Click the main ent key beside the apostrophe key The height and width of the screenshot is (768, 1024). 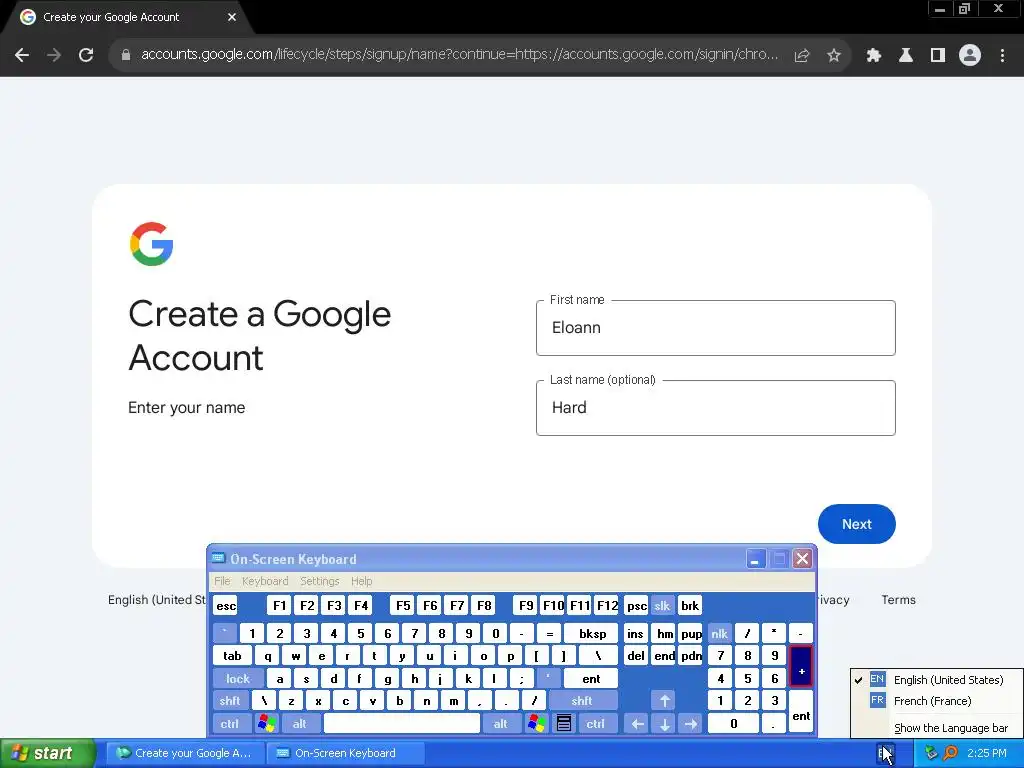[591, 679]
